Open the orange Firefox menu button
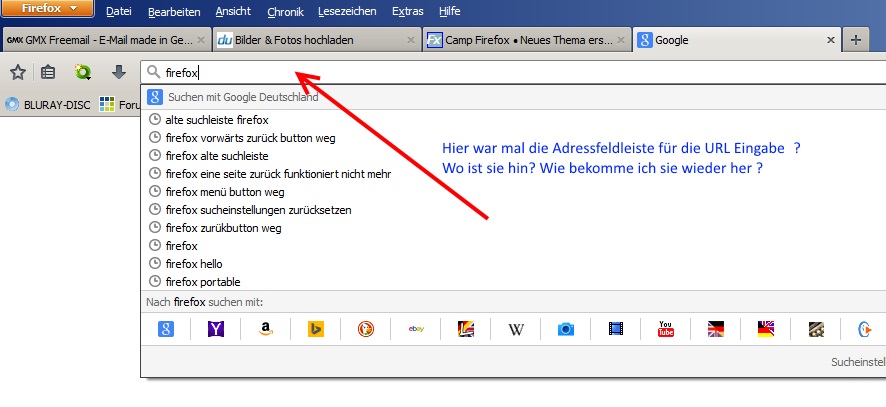This screenshot has height=407, width=886. point(47,9)
